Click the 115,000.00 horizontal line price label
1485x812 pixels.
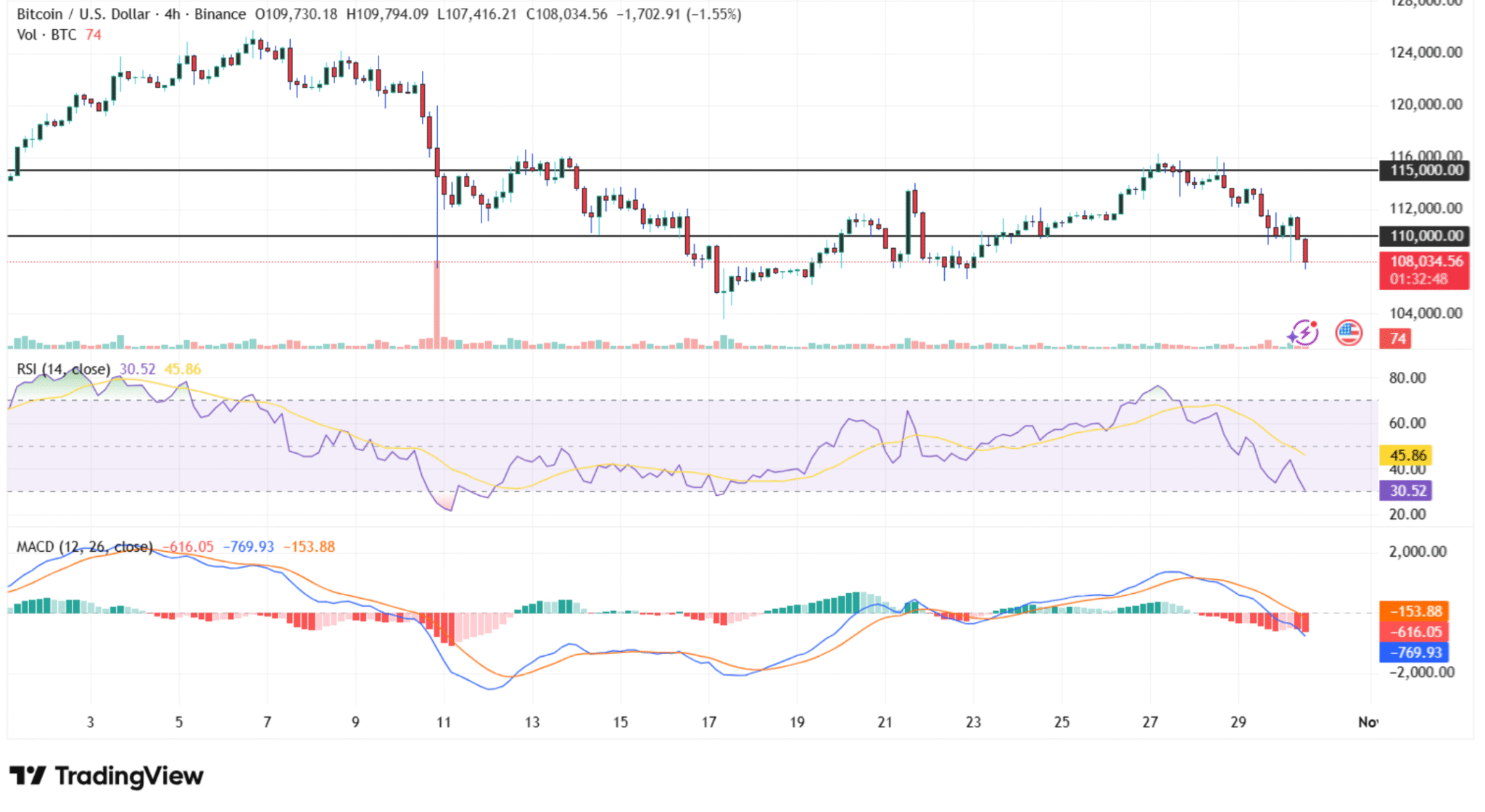(1423, 170)
